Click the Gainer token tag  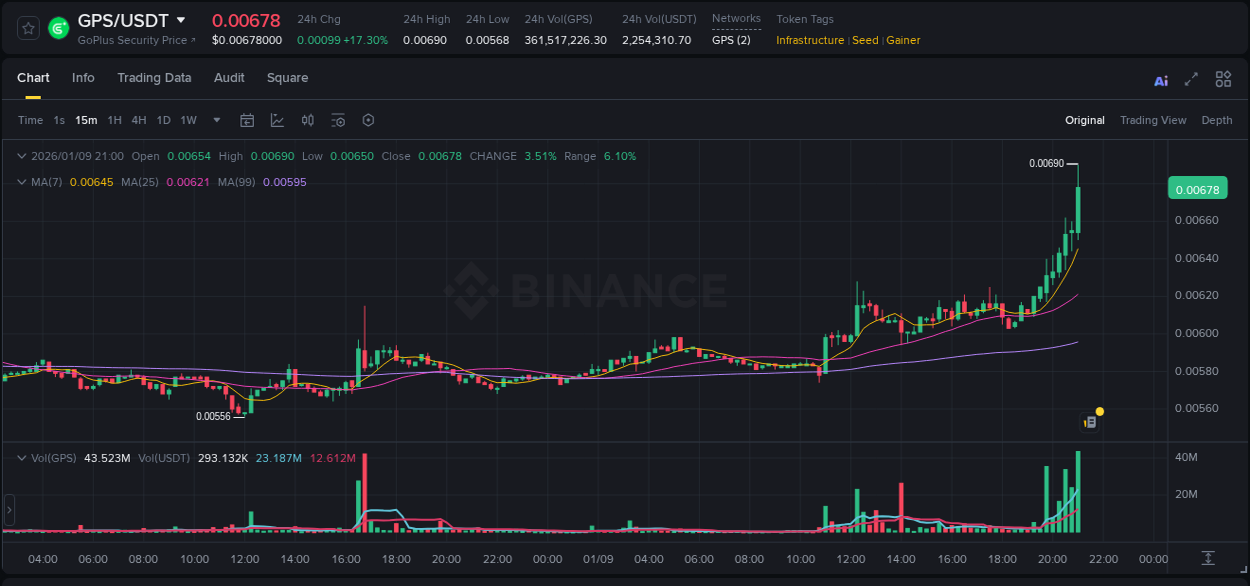point(903,40)
